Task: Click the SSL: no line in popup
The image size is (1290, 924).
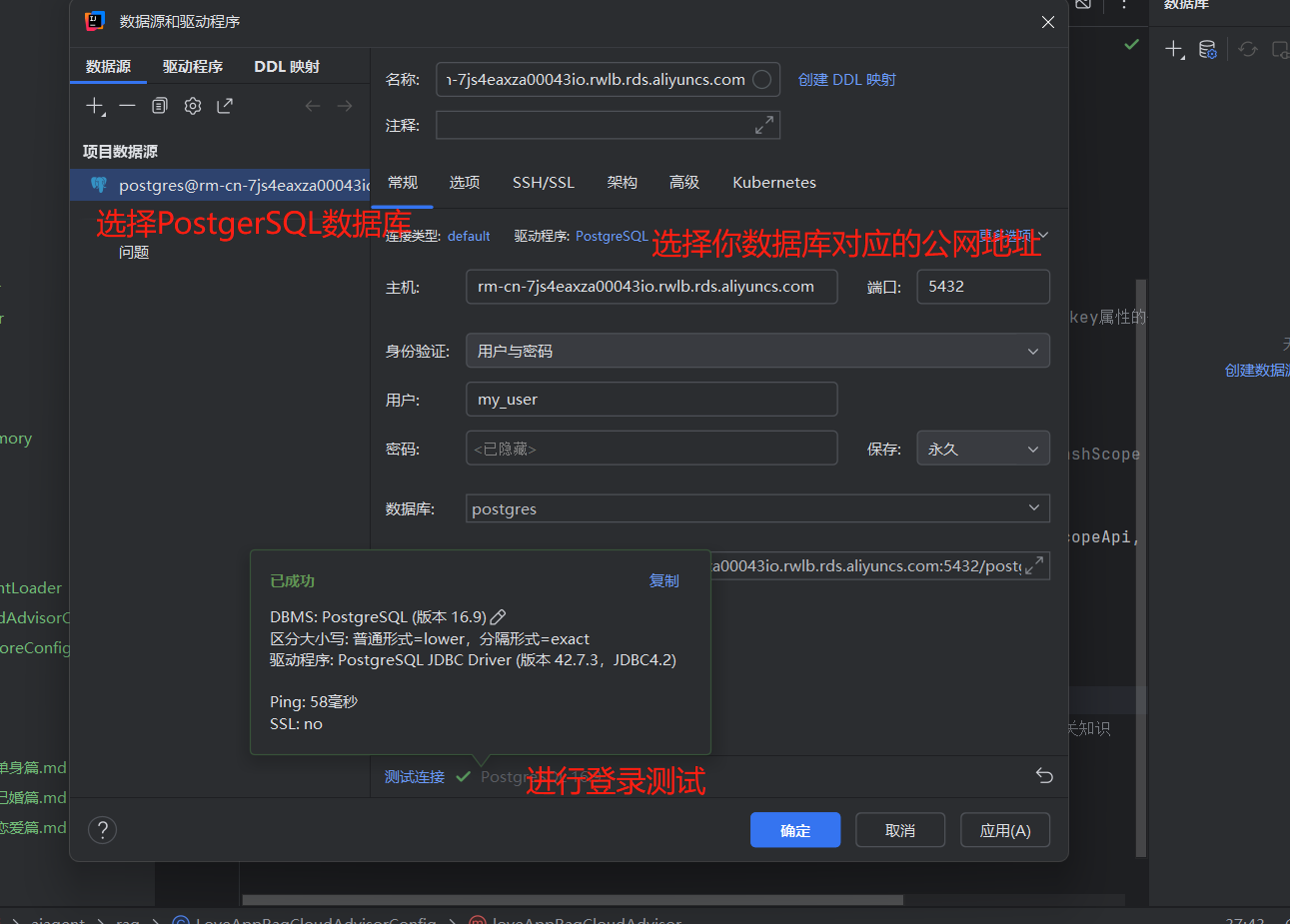Action: [x=296, y=724]
